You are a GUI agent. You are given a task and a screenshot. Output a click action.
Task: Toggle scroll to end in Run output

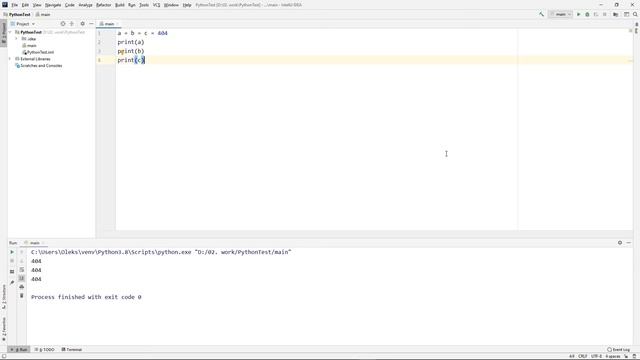(22, 278)
